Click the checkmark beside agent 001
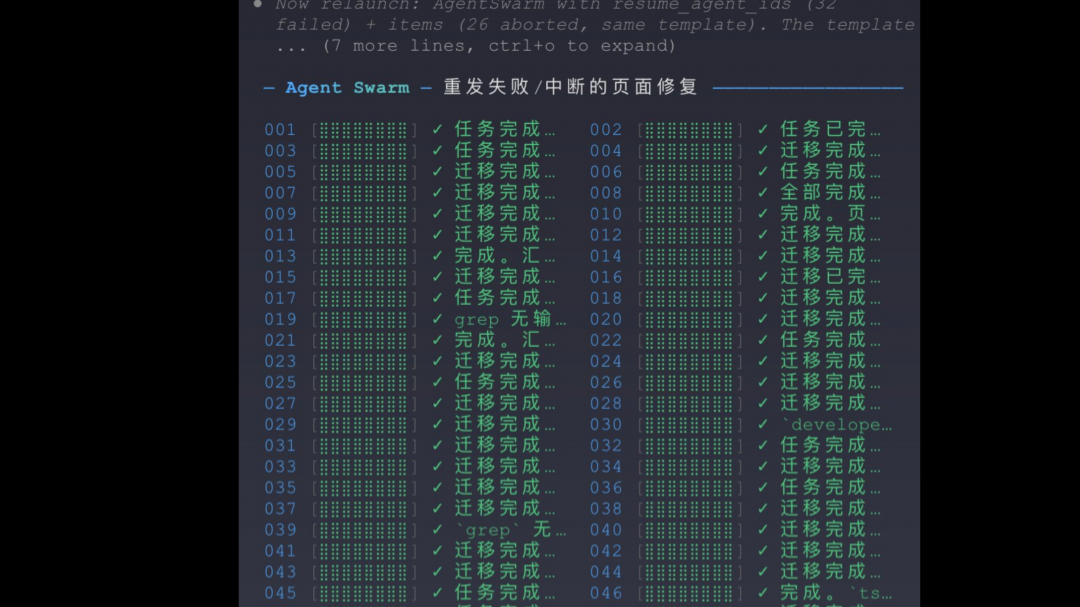 (x=437, y=130)
